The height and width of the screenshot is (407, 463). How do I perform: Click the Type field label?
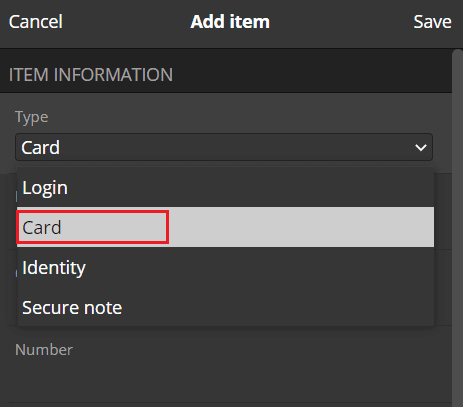(x=32, y=117)
